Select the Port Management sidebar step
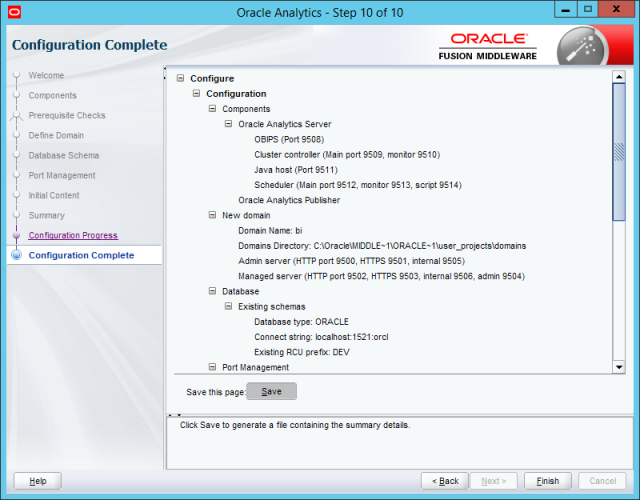The width and height of the screenshot is (640, 500). (x=62, y=175)
